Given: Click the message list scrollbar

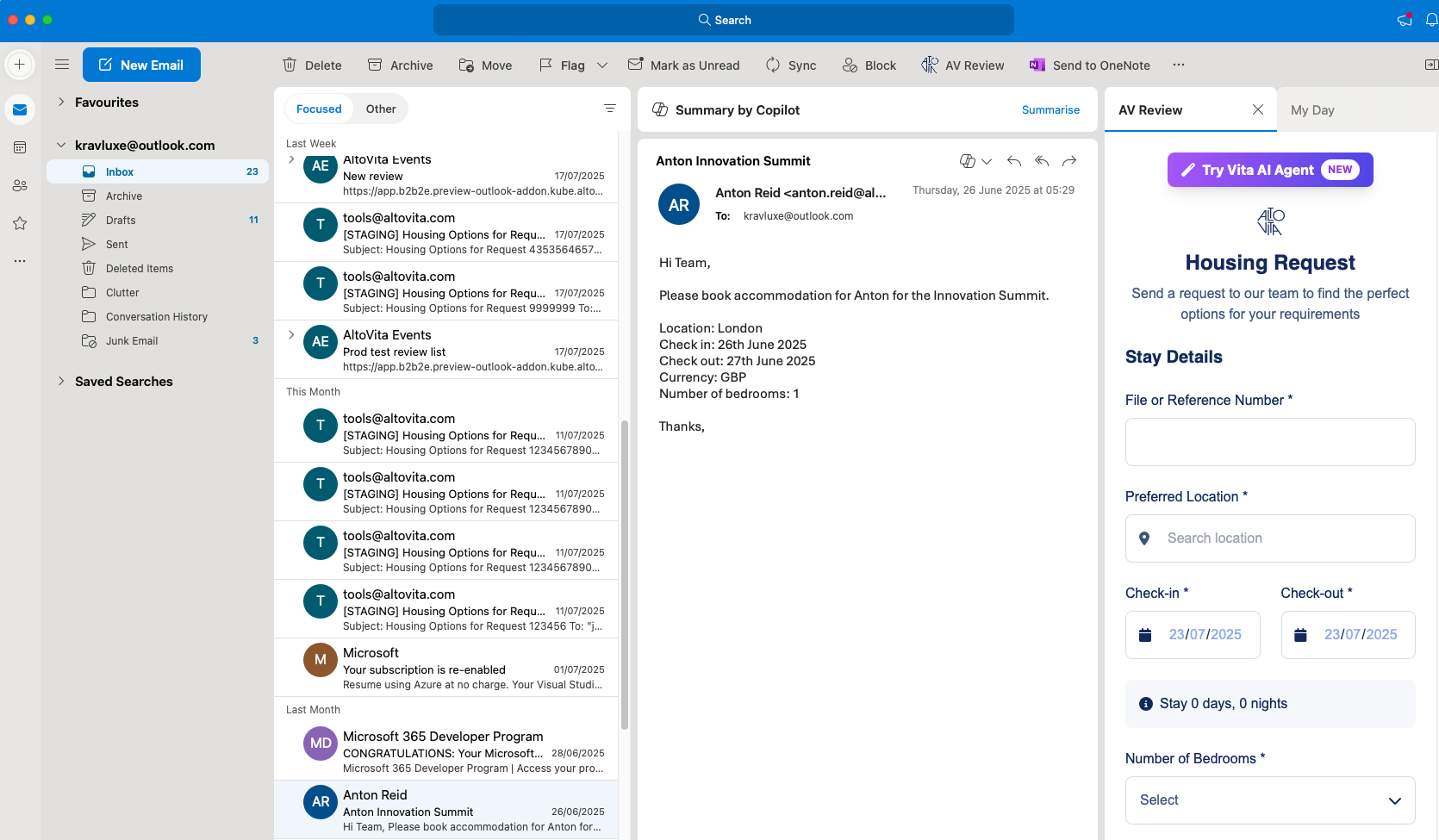Looking at the screenshot, I should 625,574.
